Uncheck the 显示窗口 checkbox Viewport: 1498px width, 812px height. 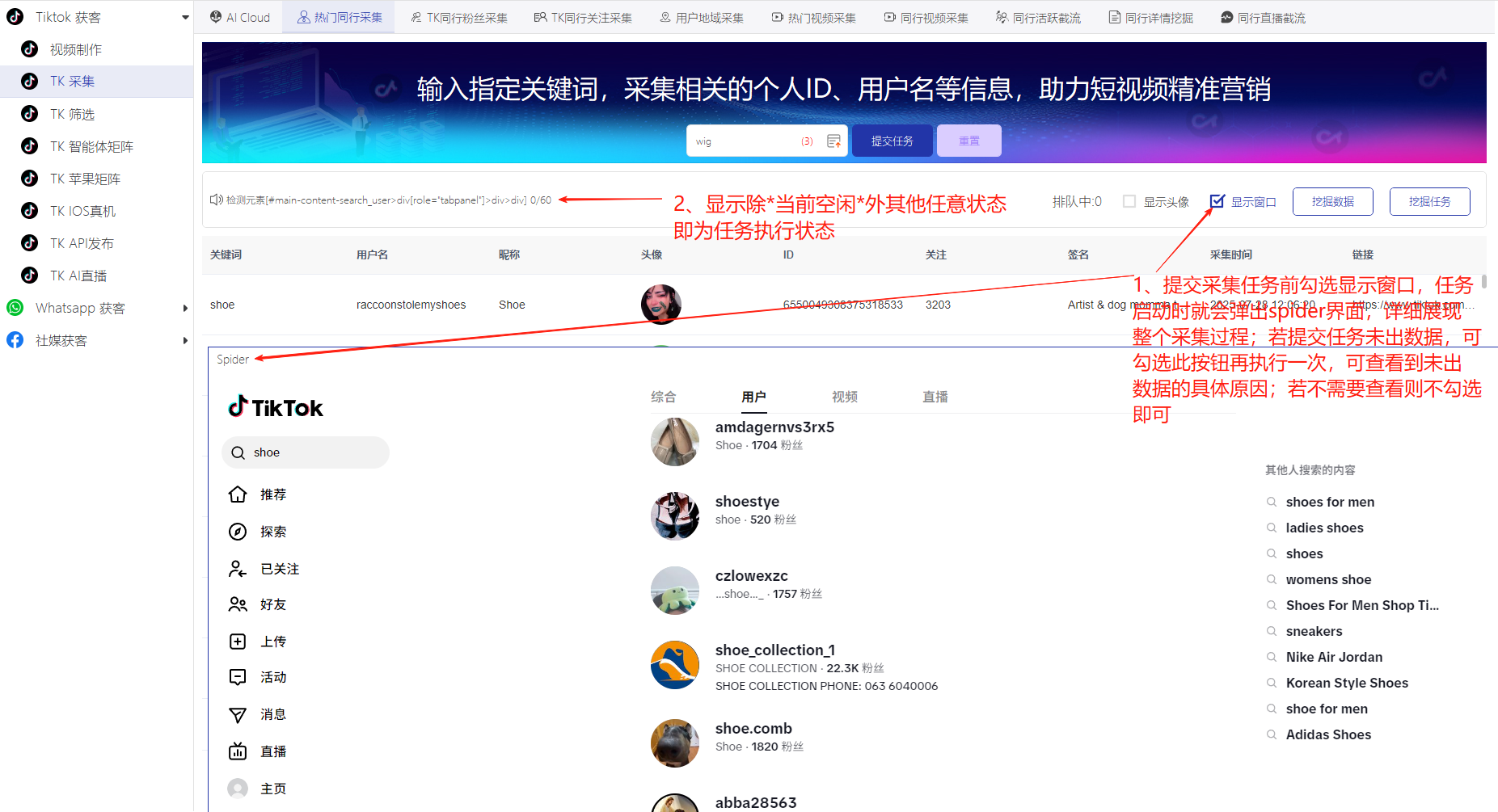click(x=1217, y=201)
